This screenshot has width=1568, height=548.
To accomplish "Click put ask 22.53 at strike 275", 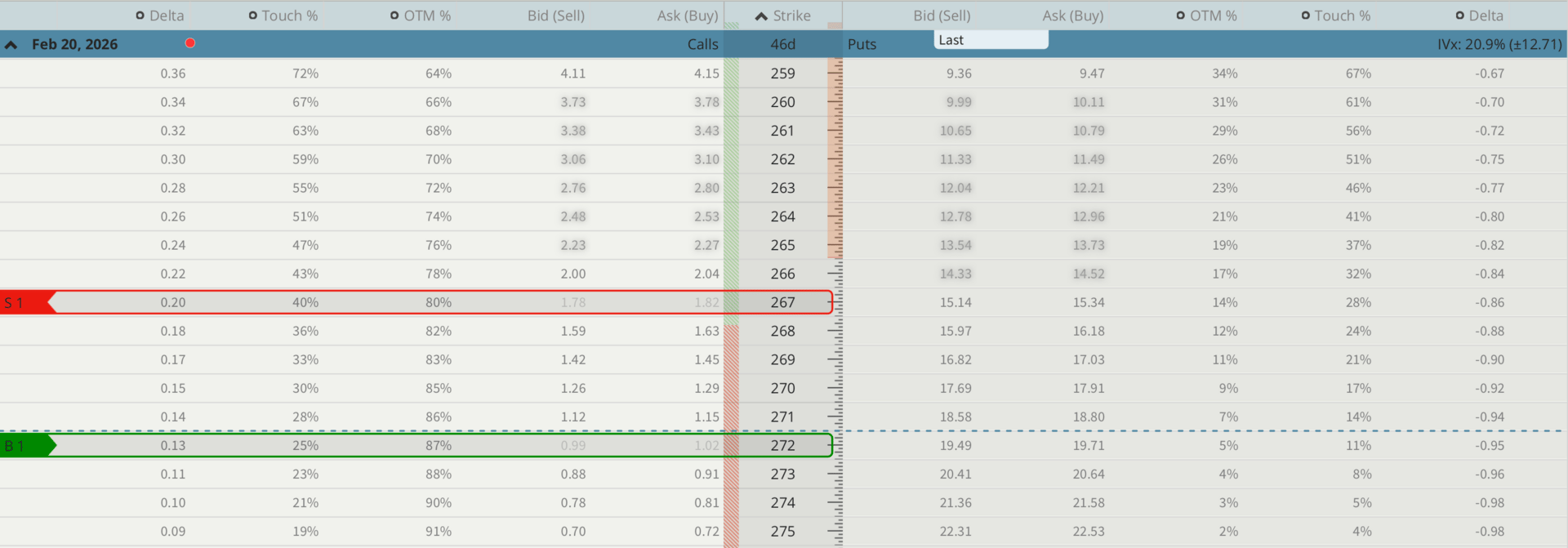I will (1089, 531).
